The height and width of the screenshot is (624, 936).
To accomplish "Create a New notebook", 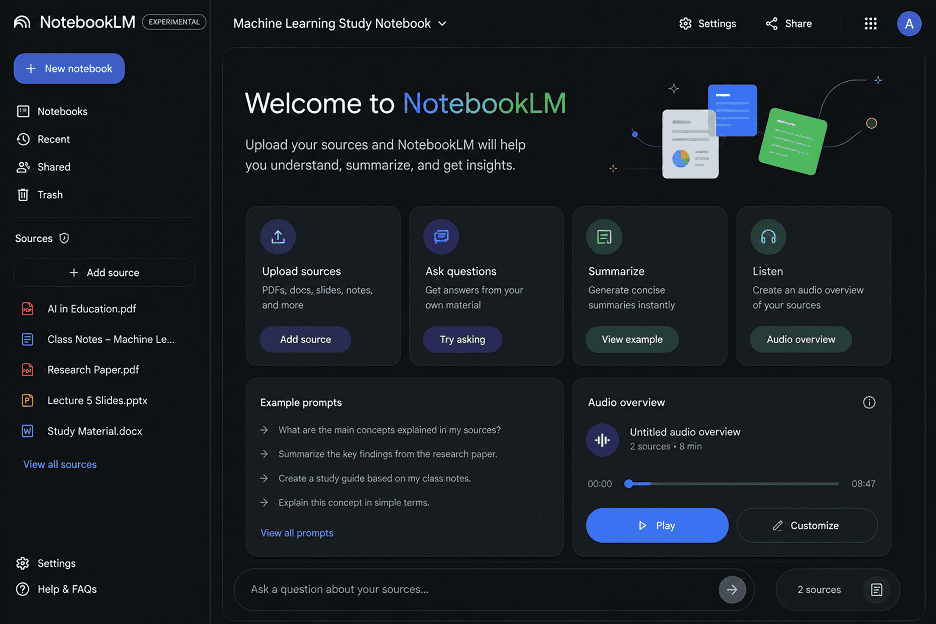I will 69,69.
